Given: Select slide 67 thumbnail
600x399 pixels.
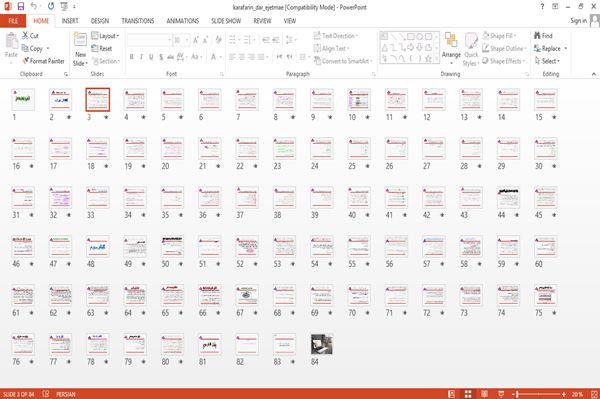Looking at the screenshot, I should click(x=247, y=295).
